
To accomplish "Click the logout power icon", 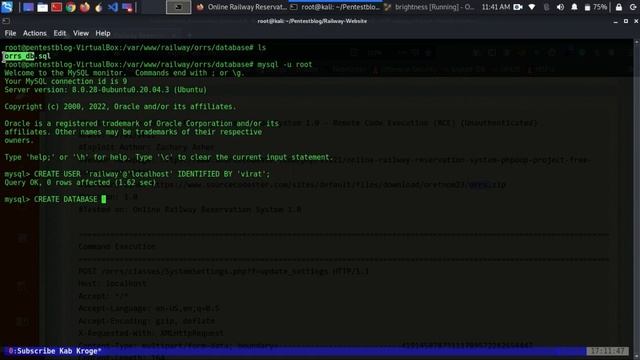I will click(633, 7).
